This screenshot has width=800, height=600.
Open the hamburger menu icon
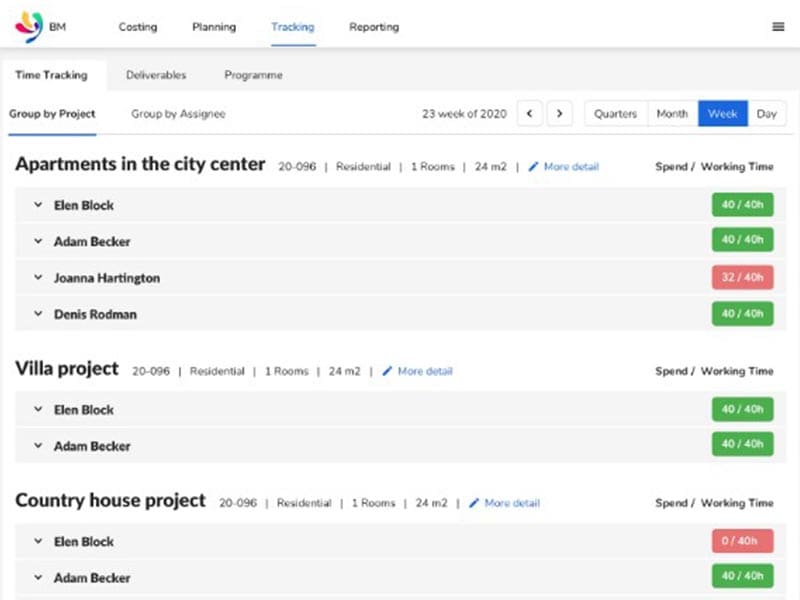[778, 27]
